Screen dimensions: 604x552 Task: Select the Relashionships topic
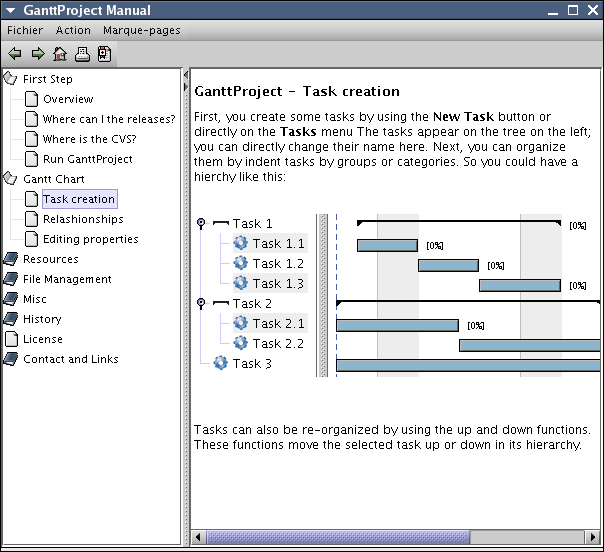tap(83, 219)
